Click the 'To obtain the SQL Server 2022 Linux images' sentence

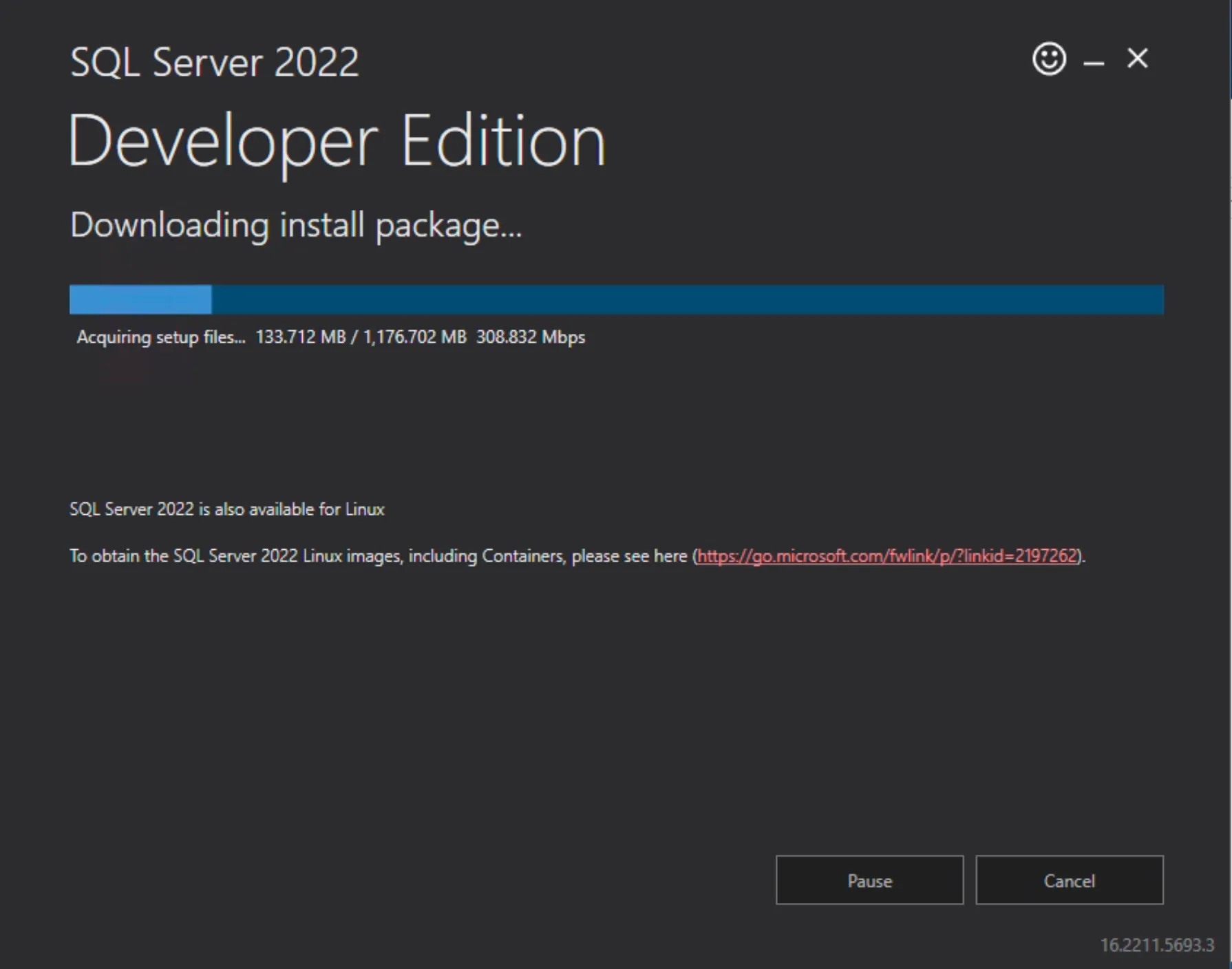click(577, 556)
